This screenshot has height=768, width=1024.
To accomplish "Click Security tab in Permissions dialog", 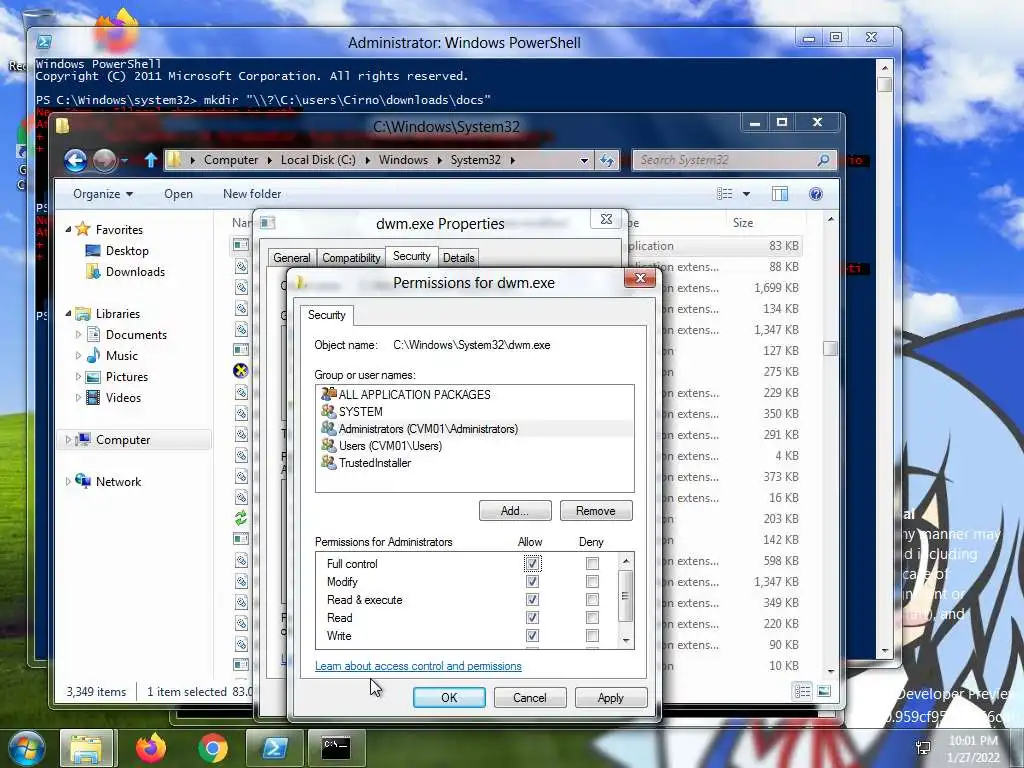I will point(327,315).
